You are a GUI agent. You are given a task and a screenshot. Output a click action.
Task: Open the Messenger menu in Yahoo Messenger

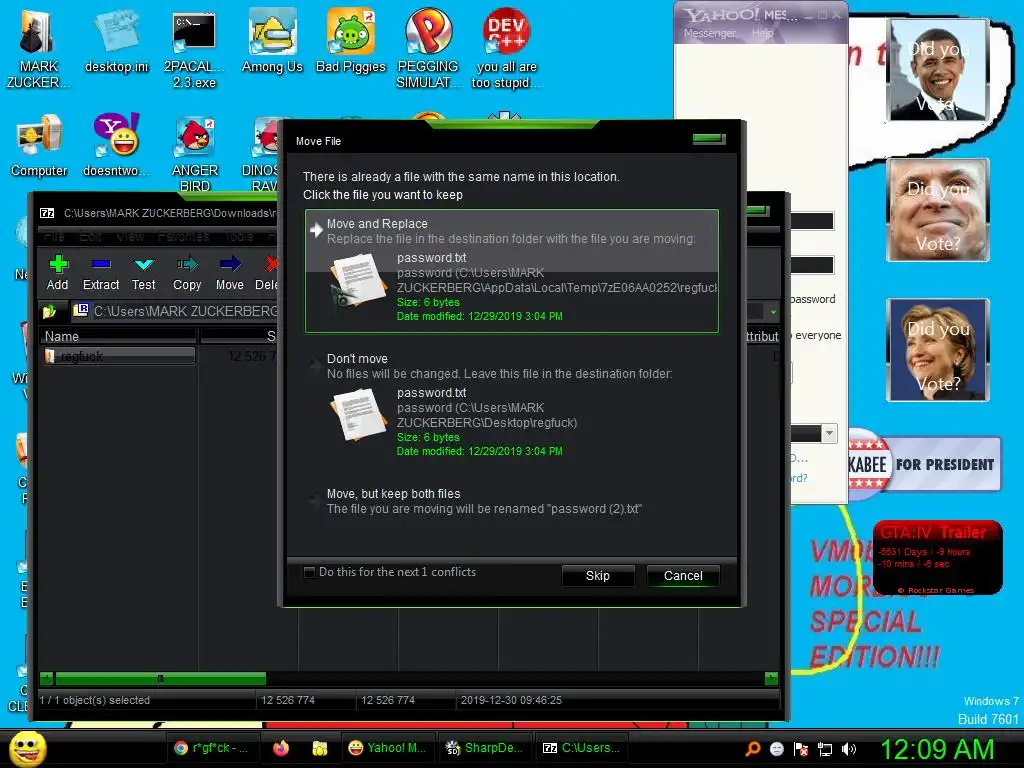coord(710,33)
